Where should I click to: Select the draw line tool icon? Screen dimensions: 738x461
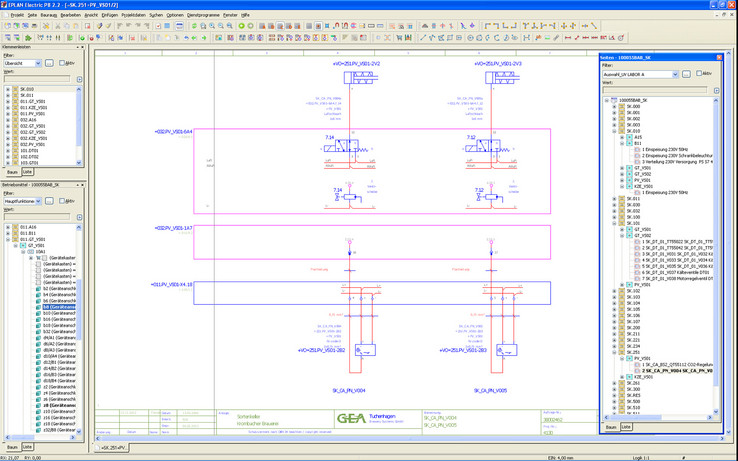coord(423,38)
